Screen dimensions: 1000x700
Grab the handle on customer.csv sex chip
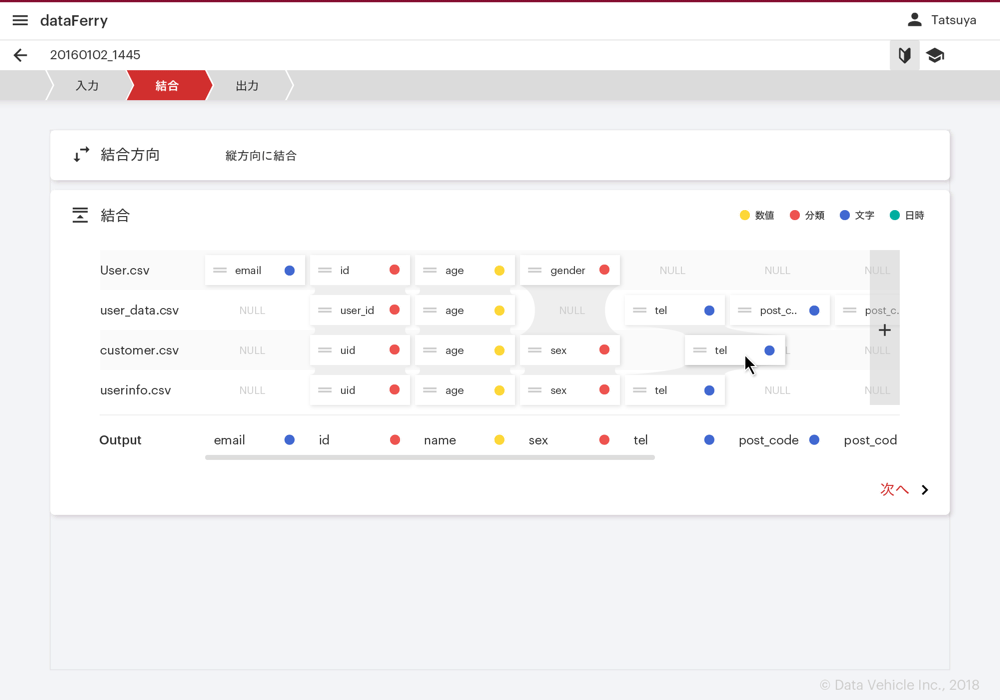coord(534,350)
